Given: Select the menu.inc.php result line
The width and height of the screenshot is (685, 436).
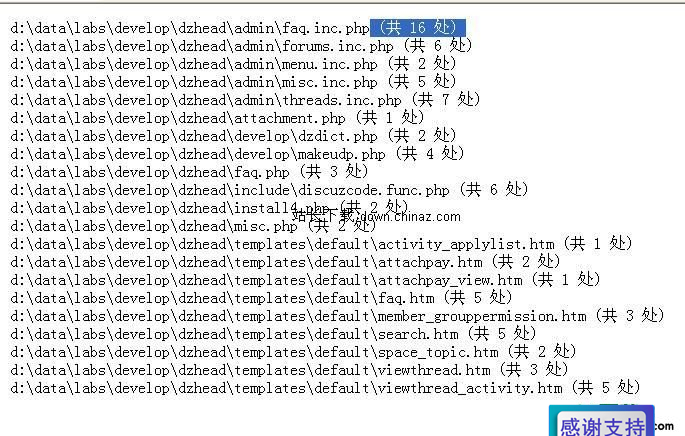Looking at the screenshot, I should click(x=233, y=64).
